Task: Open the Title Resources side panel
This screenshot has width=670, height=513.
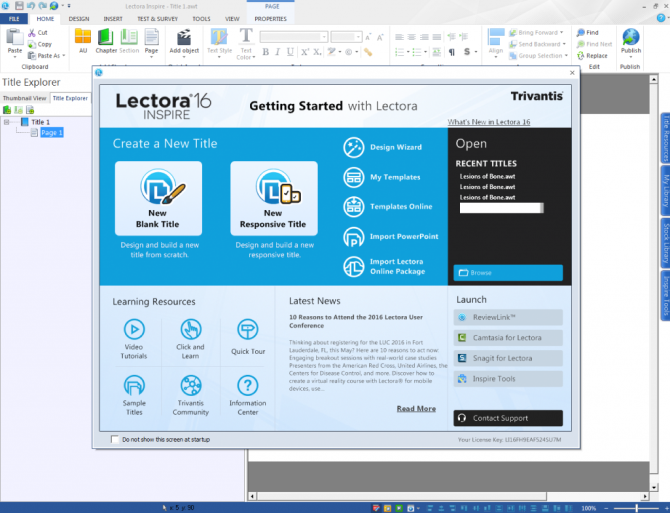Action: click(665, 138)
